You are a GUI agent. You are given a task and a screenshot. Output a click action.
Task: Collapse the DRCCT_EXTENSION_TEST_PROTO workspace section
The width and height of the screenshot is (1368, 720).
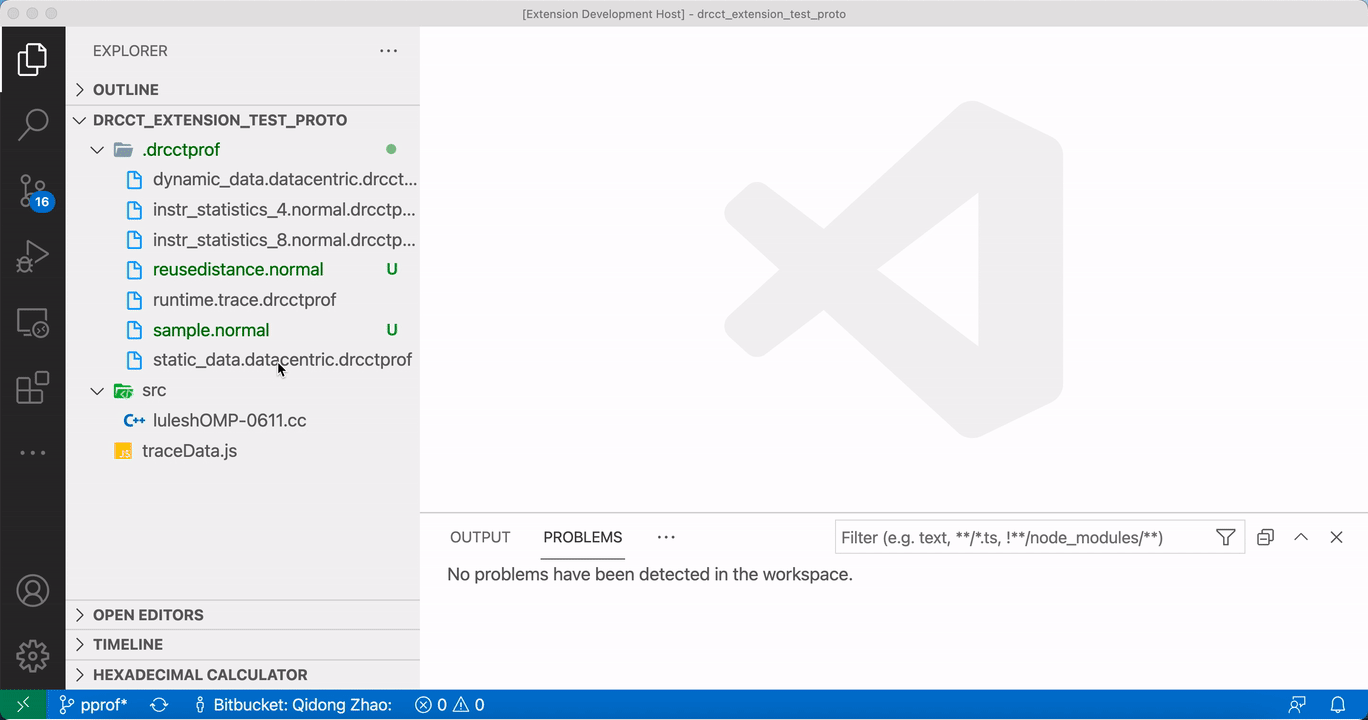point(243,120)
